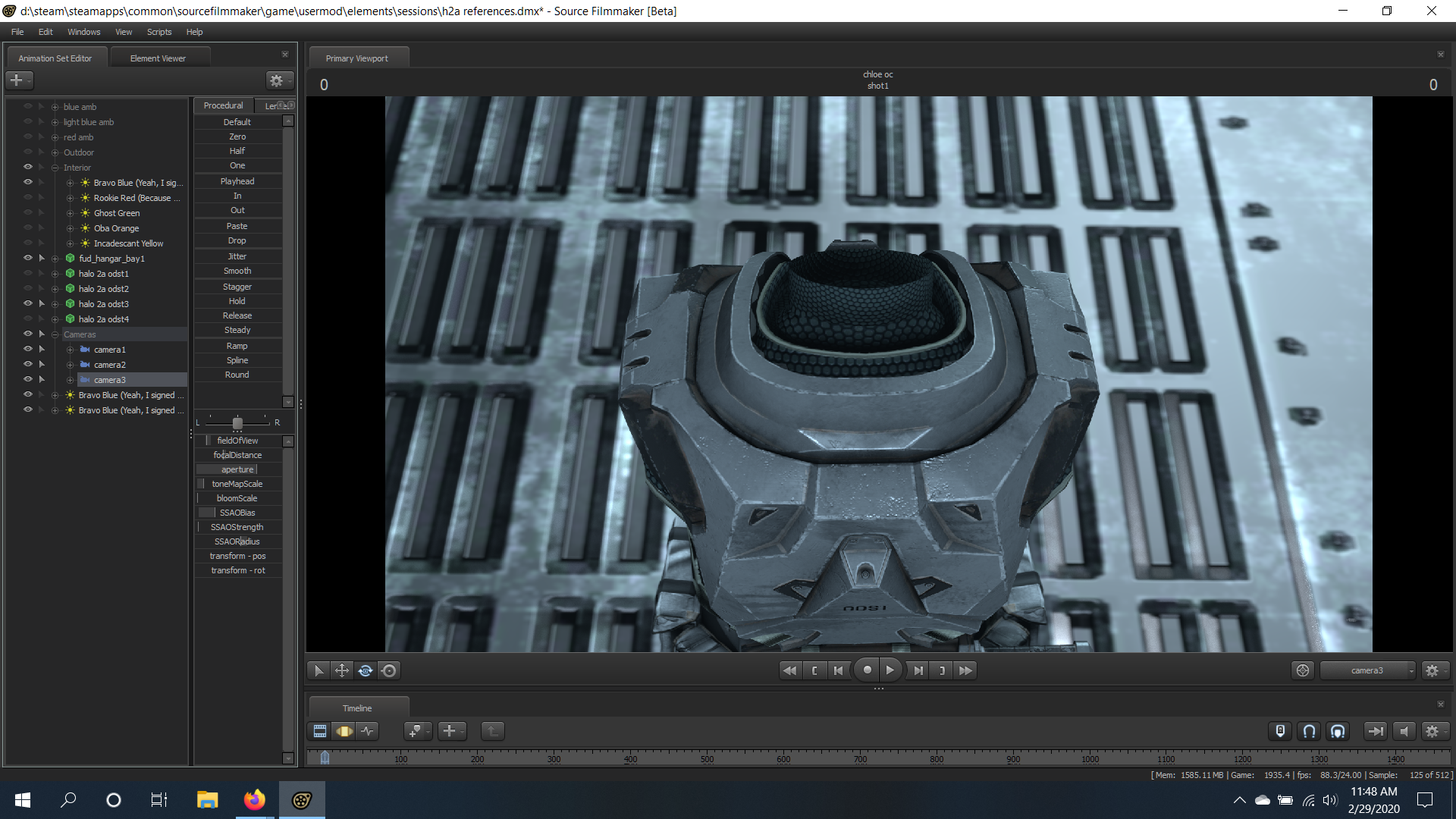Image resolution: width=1456 pixels, height=819 pixels.
Task: Switch to the Element Viewer tab
Action: [158, 58]
